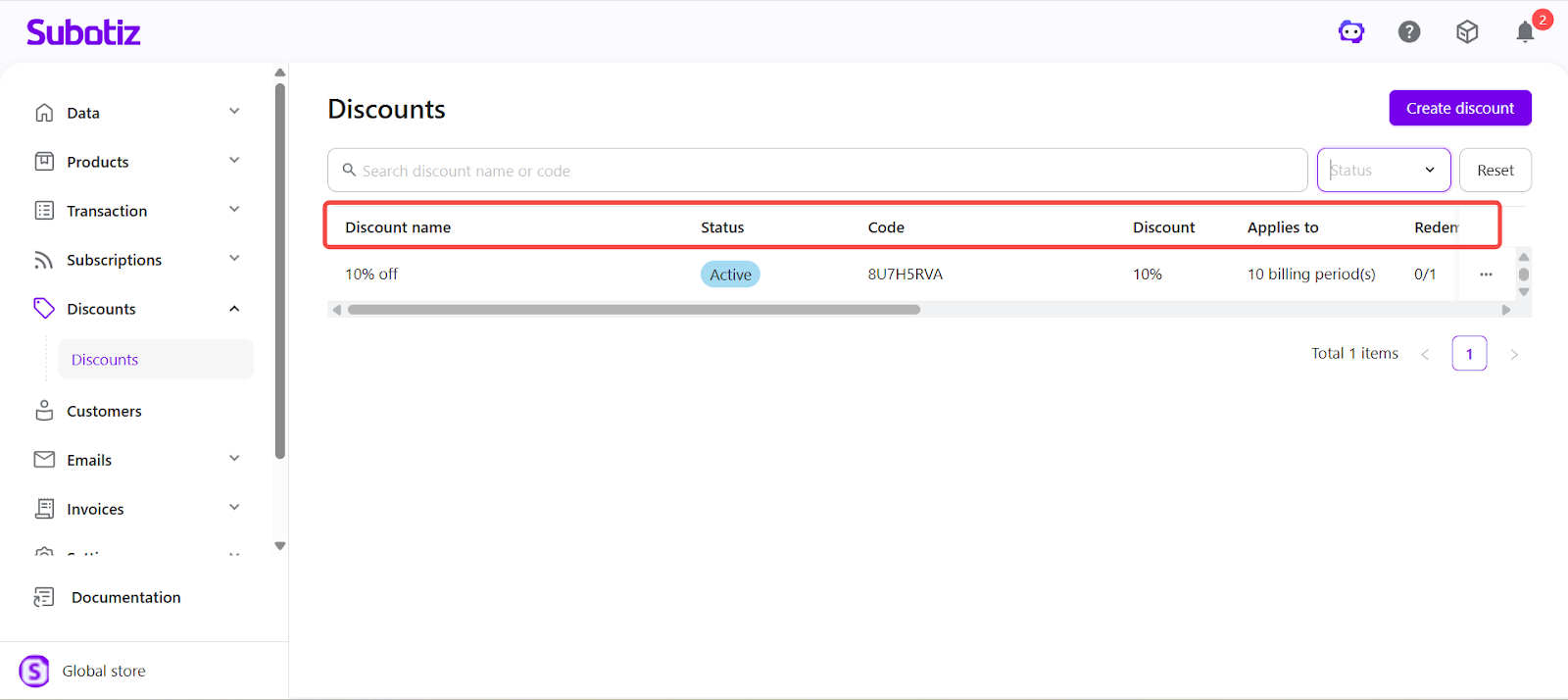This screenshot has width=1568, height=700.
Task: Click the table's horizontal scrollbar thumb
Action: point(633,310)
